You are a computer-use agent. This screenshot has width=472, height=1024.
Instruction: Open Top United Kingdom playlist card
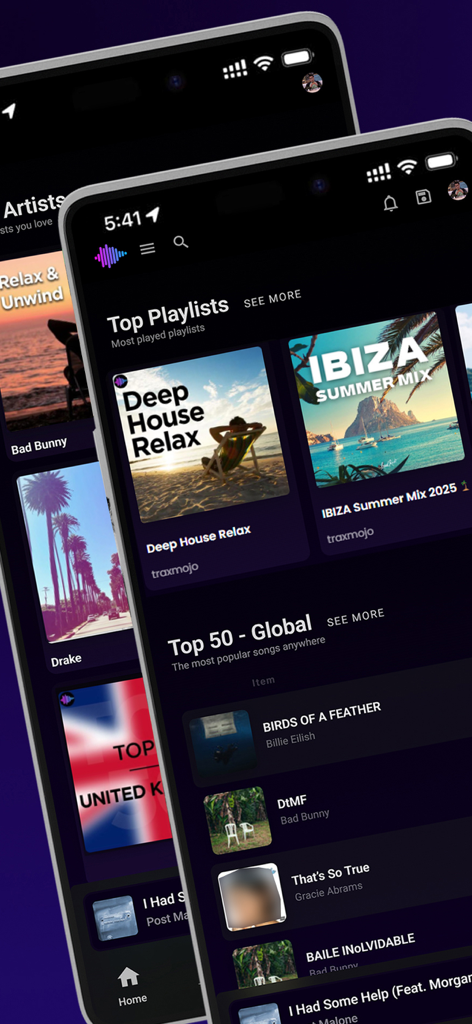click(114, 765)
